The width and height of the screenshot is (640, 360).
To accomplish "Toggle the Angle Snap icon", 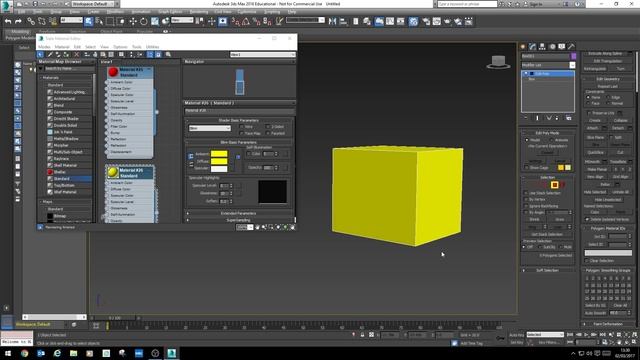I will pos(246,21).
